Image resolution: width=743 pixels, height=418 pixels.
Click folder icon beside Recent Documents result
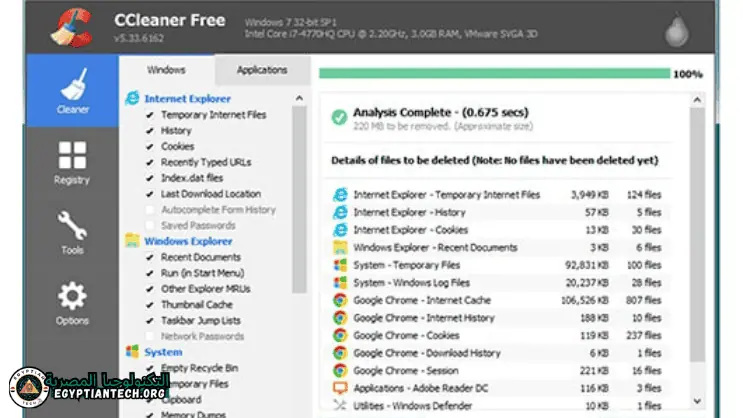[x=340, y=247]
